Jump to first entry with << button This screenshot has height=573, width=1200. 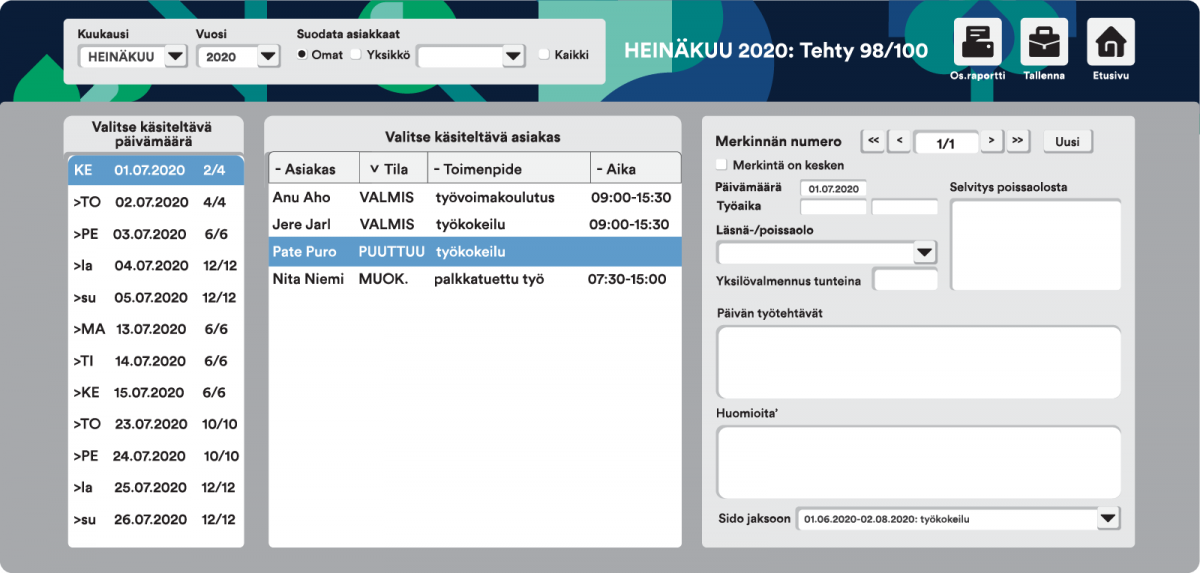coord(872,141)
